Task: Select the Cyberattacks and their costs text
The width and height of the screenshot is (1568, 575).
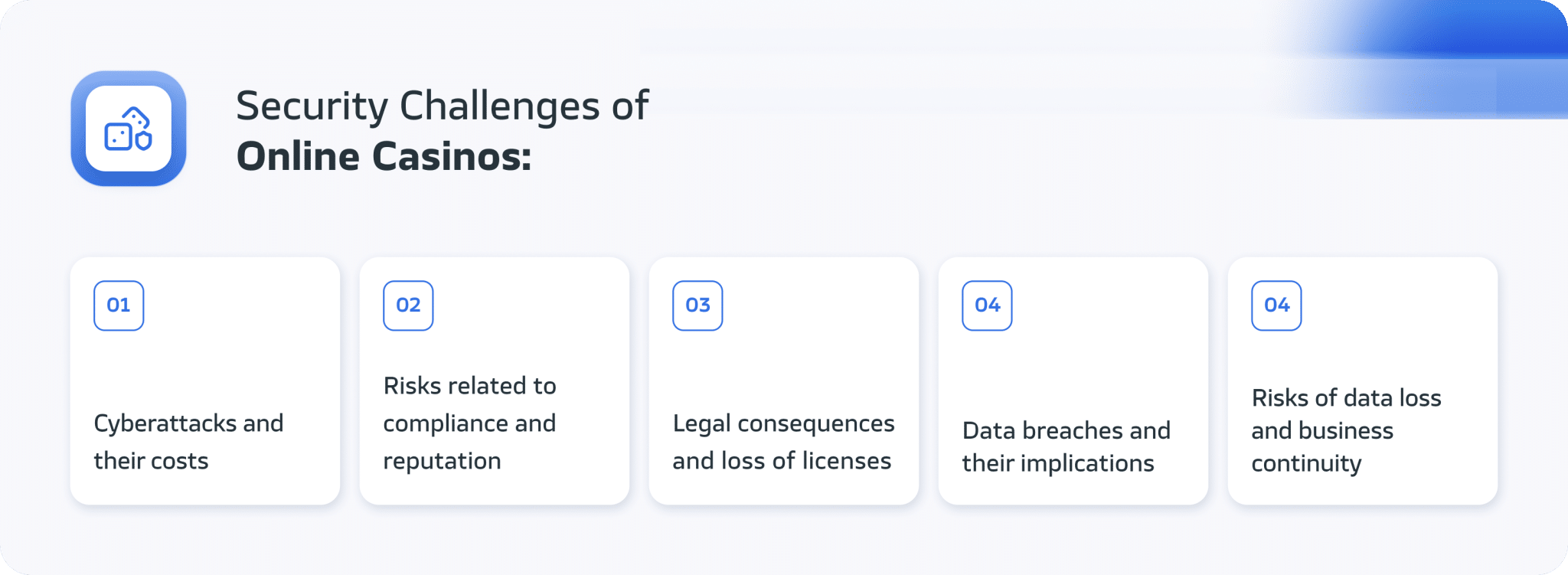Action: pyautogui.click(x=188, y=442)
